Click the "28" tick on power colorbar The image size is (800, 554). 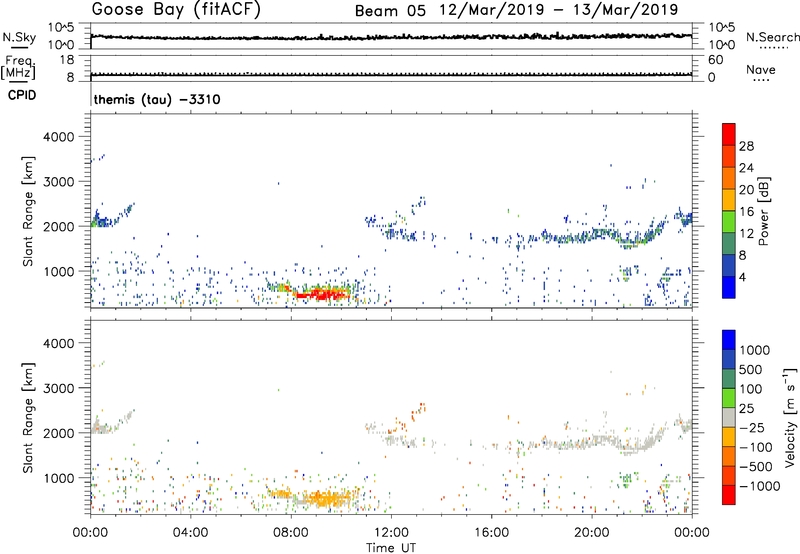[746, 146]
